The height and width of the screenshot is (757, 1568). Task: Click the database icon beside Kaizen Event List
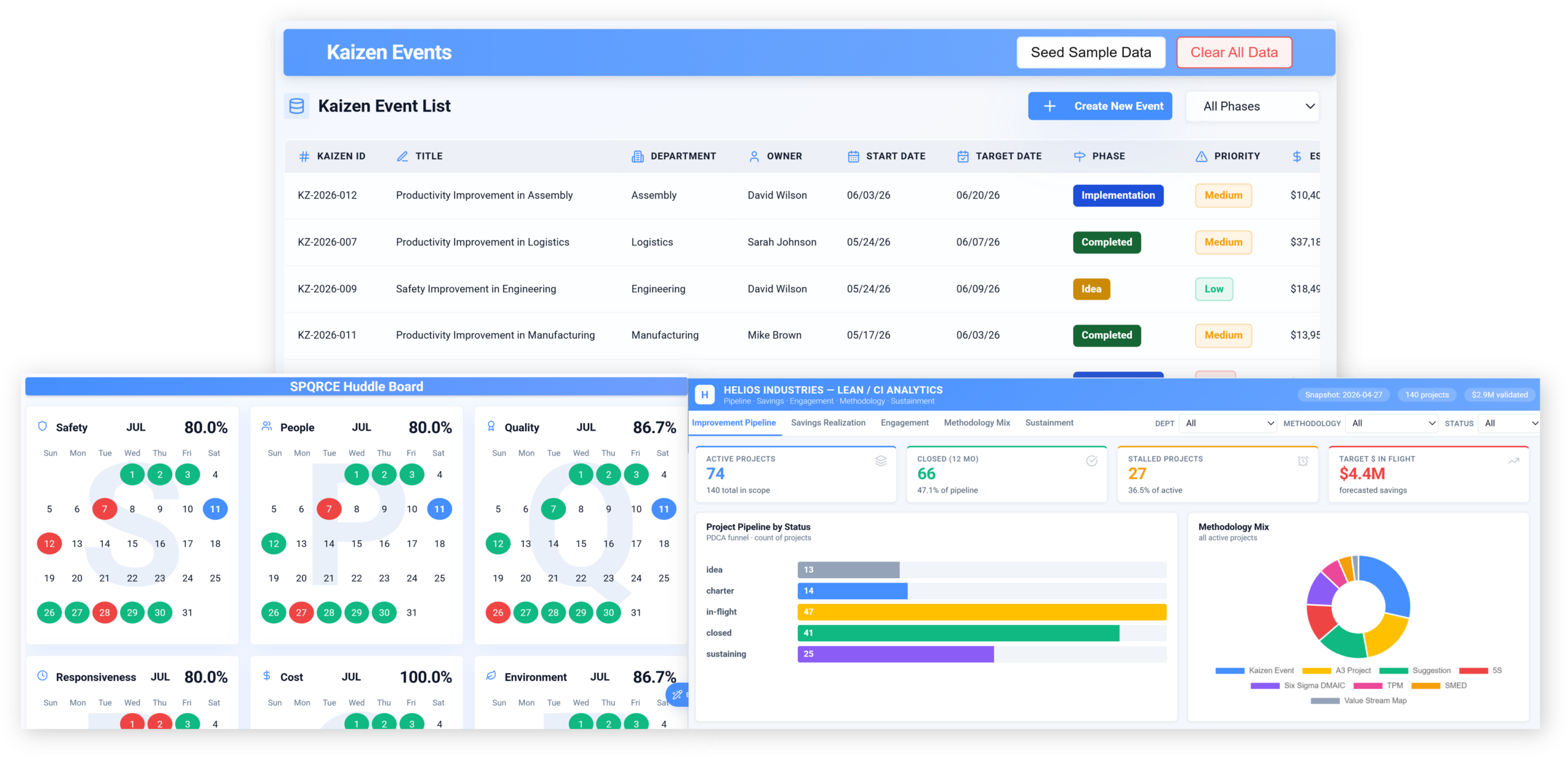pos(296,106)
